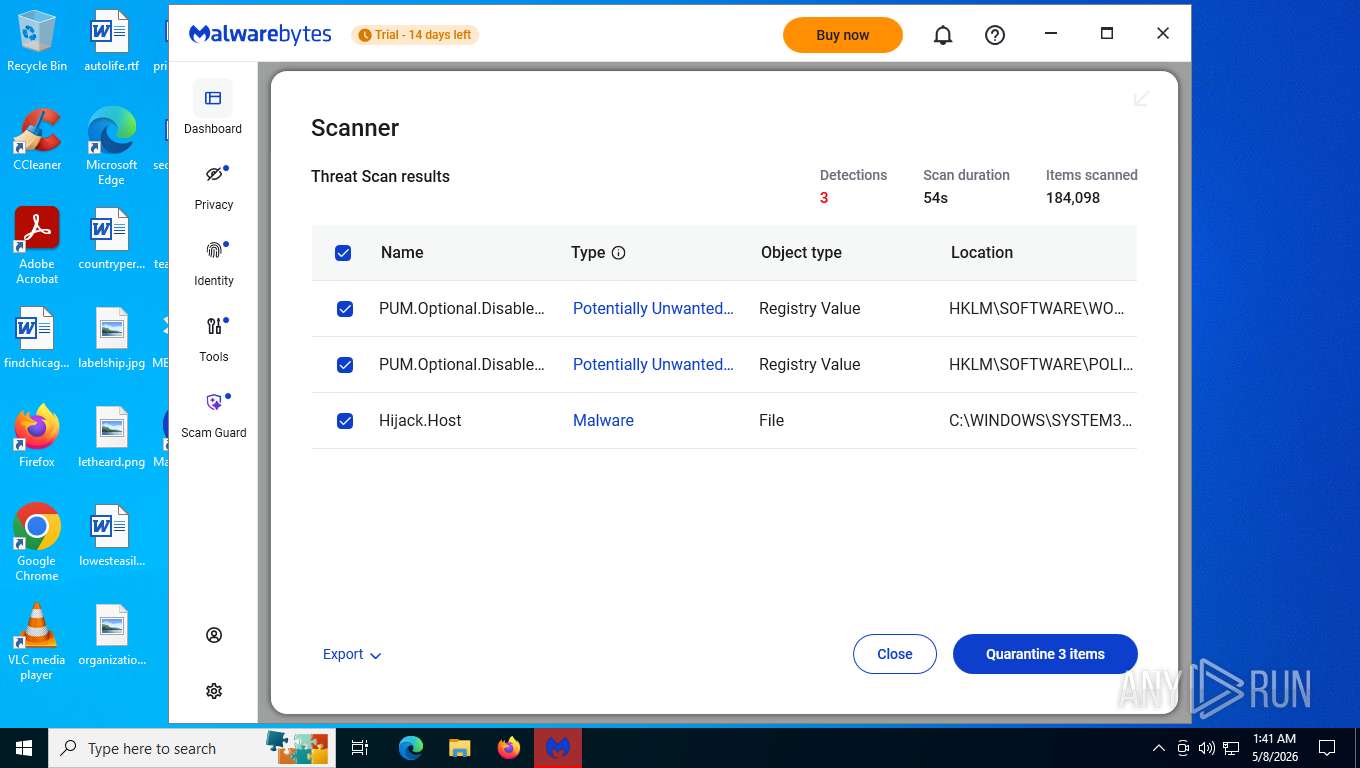Click Buy now button
Image resolution: width=1360 pixels, height=768 pixels.
coord(843,35)
